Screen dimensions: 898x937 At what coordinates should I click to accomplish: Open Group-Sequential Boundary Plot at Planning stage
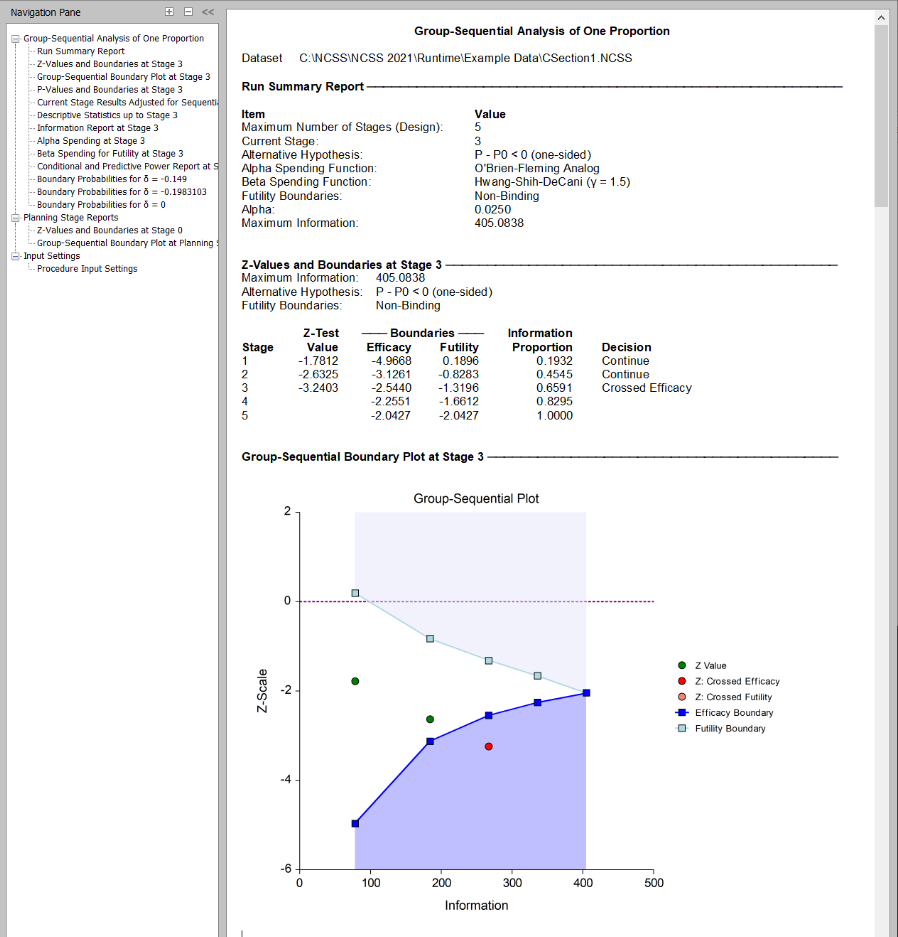[127, 243]
